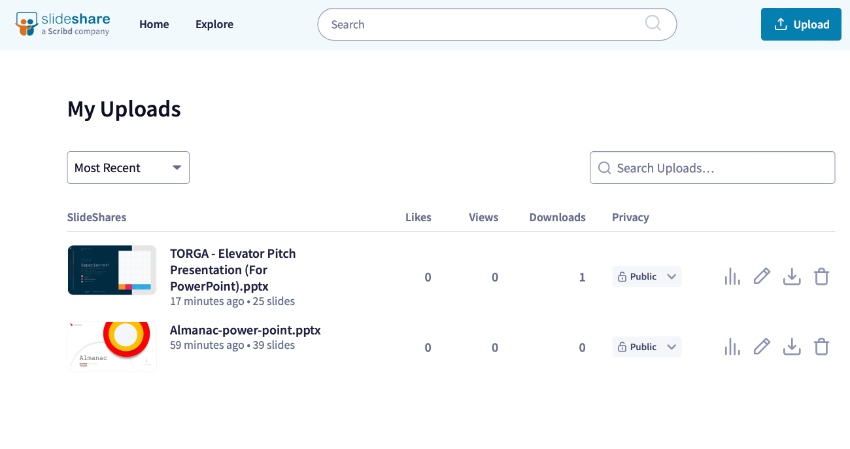Click the Downloads column header

pyautogui.click(x=557, y=217)
